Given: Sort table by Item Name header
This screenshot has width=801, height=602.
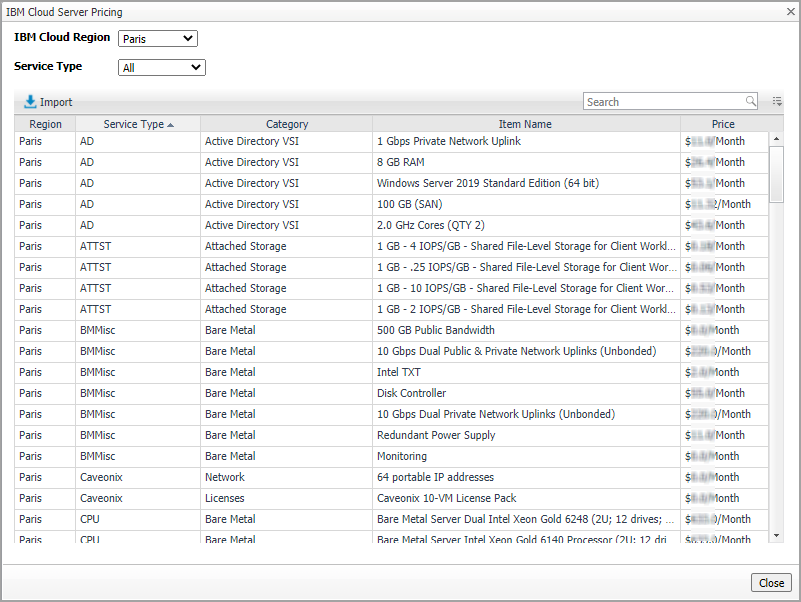Looking at the screenshot, I should pyautogui.click(x=525, y=125).
